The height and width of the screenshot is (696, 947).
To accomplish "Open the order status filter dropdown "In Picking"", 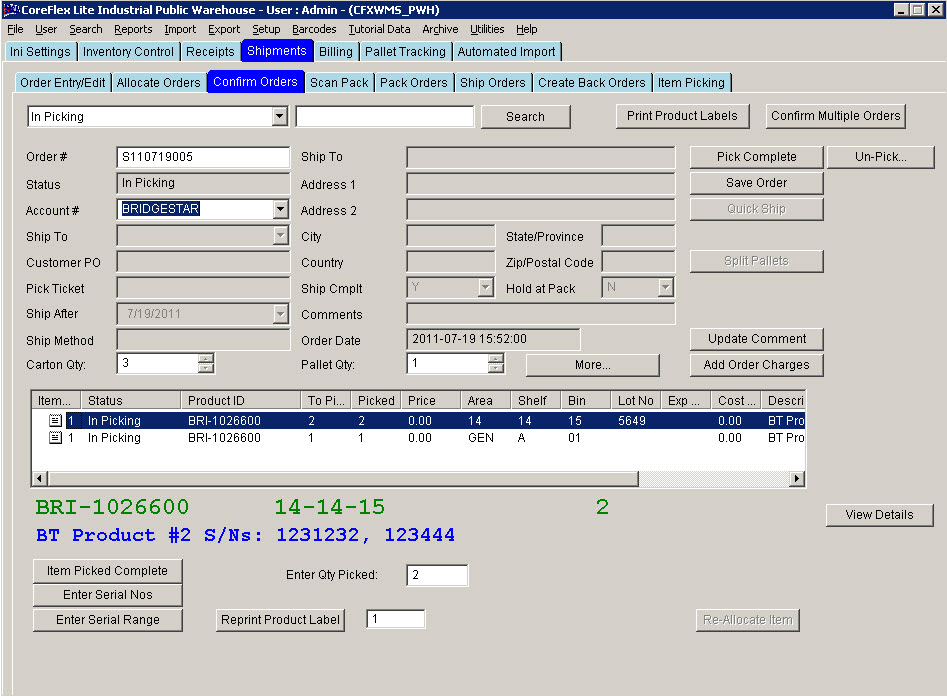I will coord(279,116).
